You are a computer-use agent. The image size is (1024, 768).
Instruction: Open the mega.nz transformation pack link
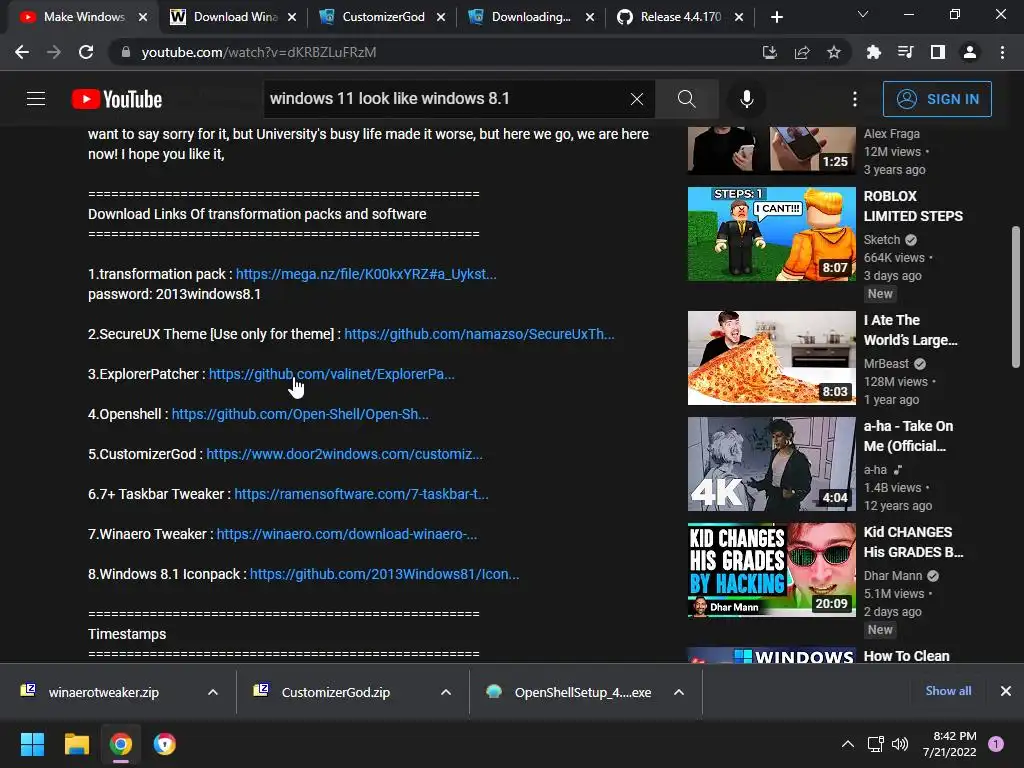tap(366, 274)
